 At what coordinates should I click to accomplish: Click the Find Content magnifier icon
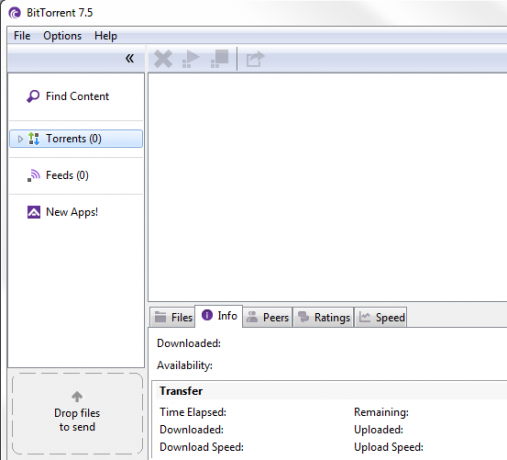tap(33, 96)
